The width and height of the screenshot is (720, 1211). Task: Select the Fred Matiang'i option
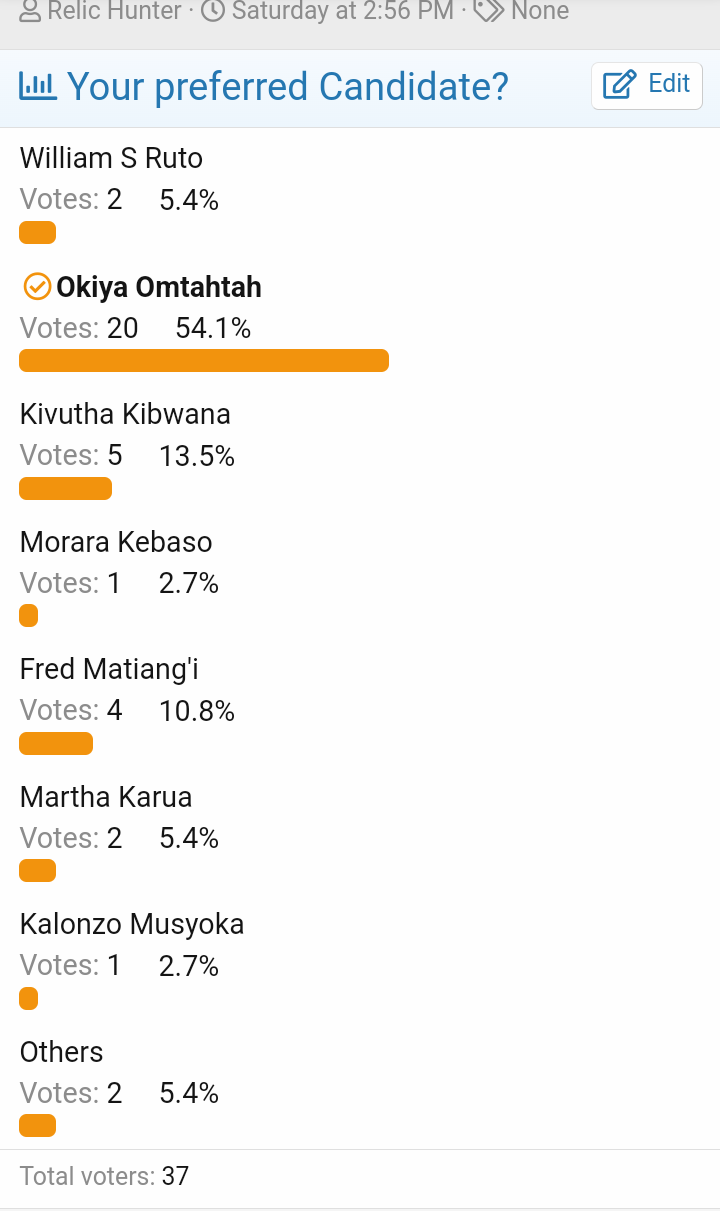coord(109,669)
